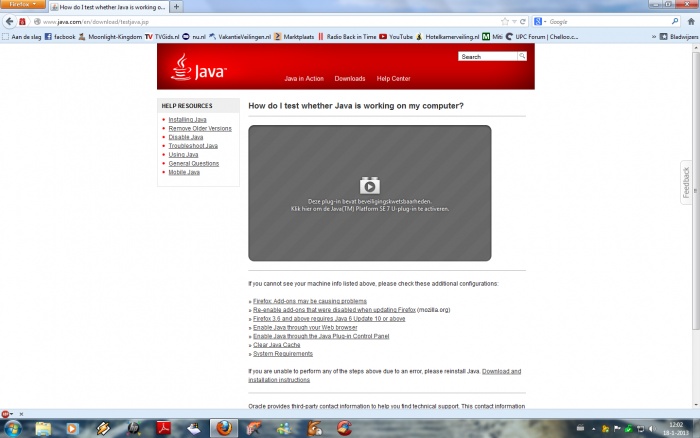Expand hidden bookmarks with double chevron
This screenshot has width=700, height=438.
point(654,37)
